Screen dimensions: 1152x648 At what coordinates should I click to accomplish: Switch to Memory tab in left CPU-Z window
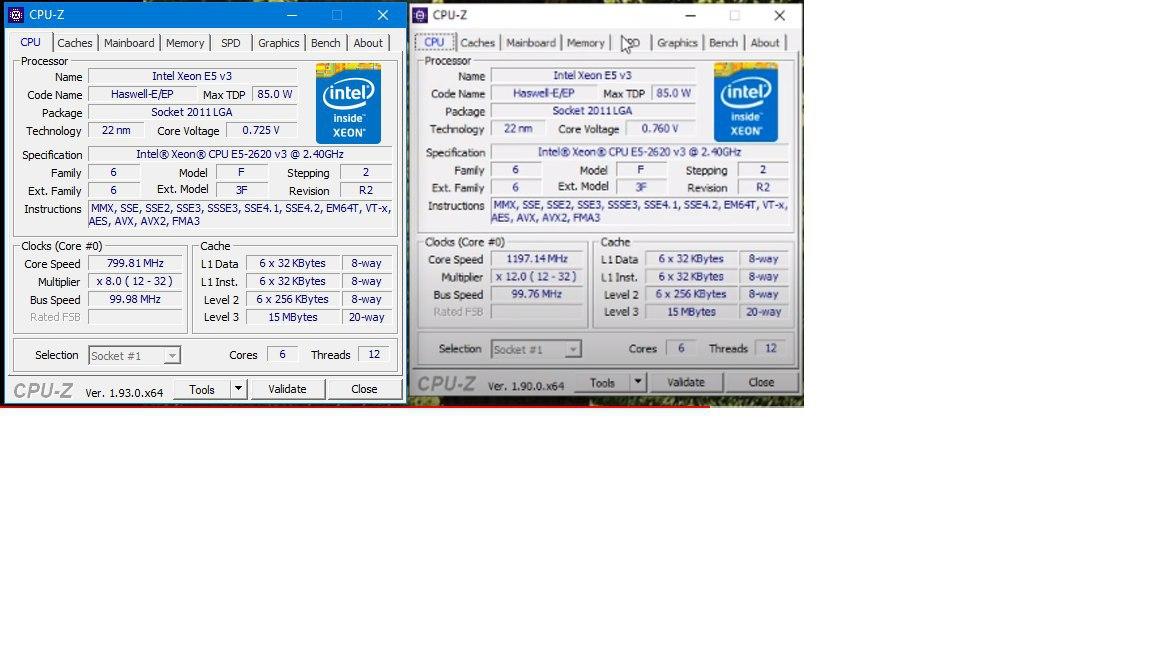point(185,43)
